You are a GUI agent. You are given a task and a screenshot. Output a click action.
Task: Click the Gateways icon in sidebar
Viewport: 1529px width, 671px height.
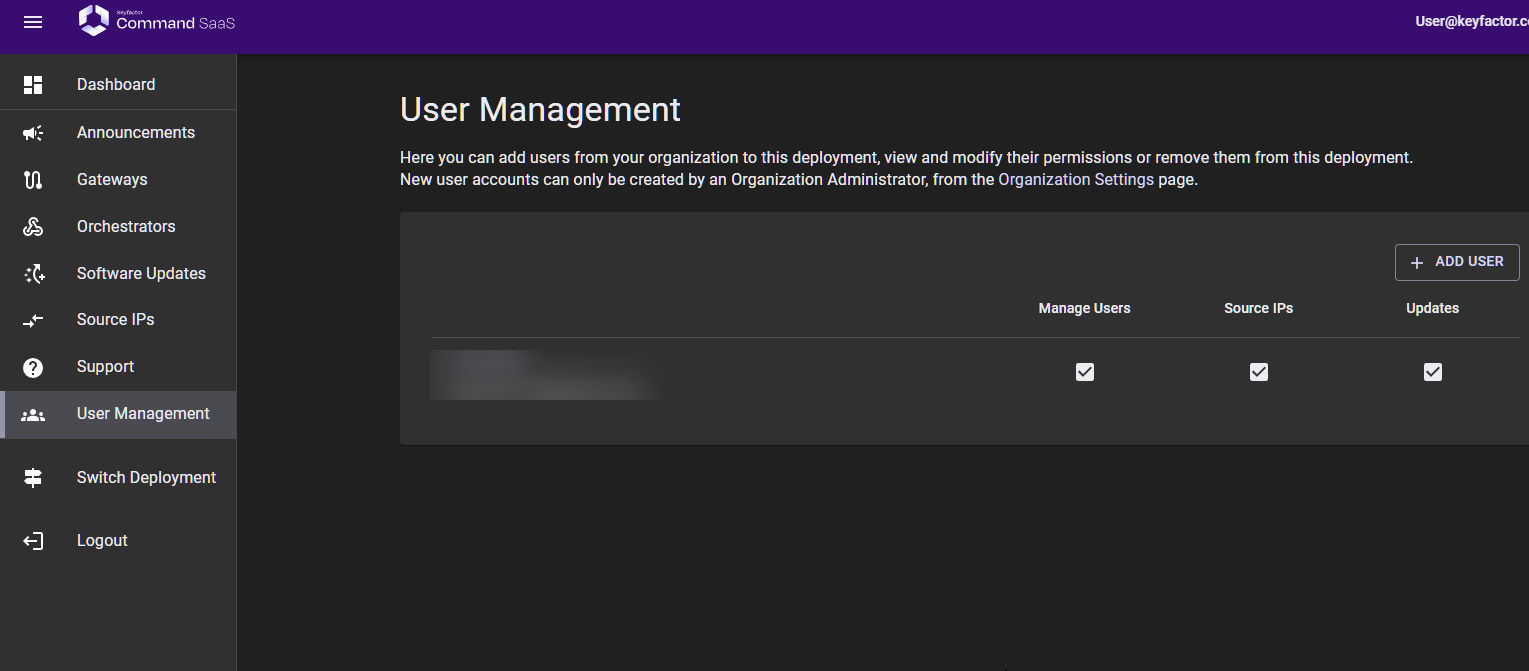coord(33,180)
